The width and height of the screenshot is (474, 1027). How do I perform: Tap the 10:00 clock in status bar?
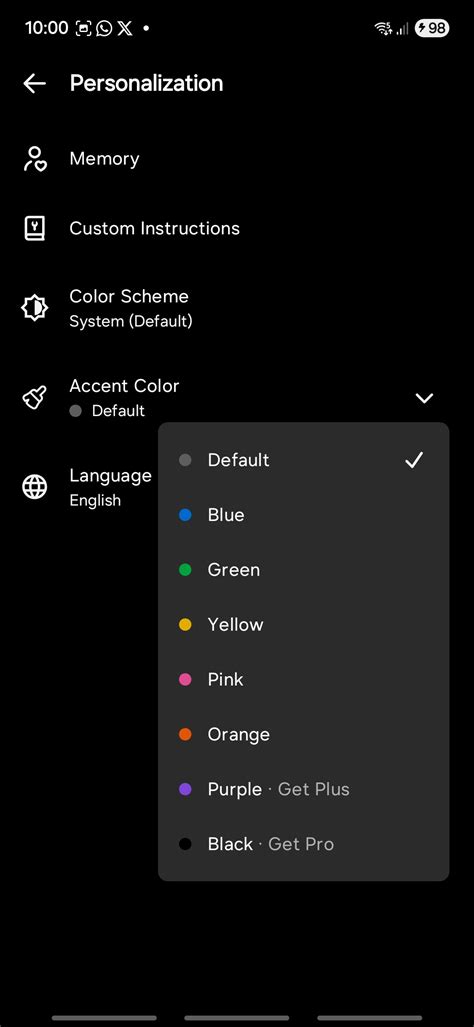(x=46, y=28)
